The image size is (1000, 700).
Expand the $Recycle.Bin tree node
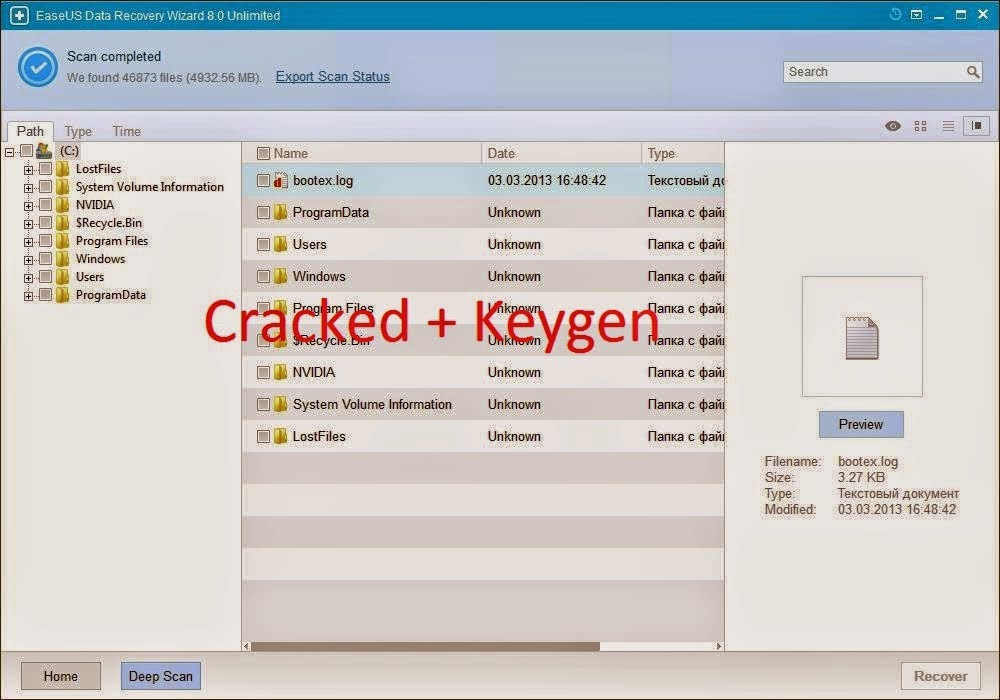click(x=28, y=224)
